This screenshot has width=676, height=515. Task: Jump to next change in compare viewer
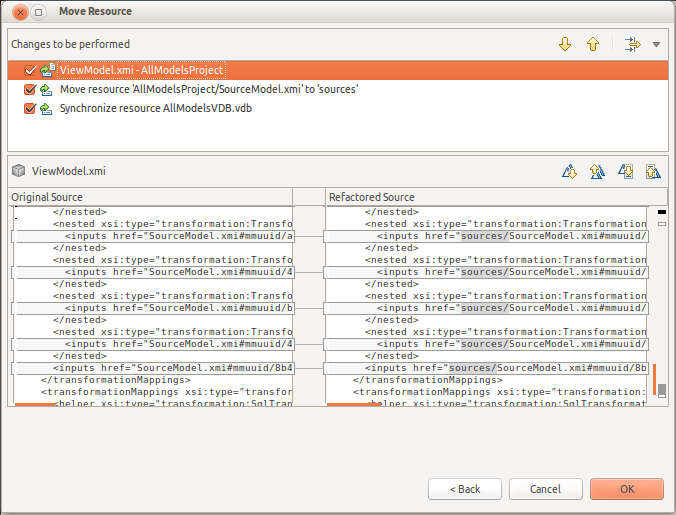[x=625, y=172]
